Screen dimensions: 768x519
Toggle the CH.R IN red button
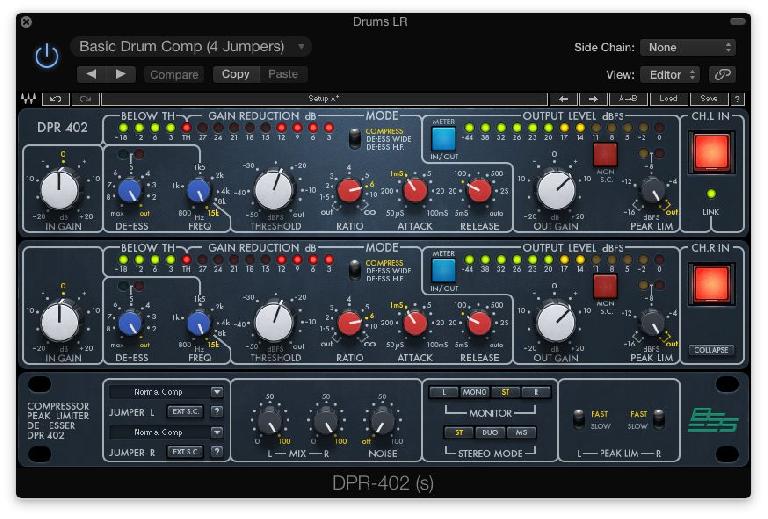(x=712, y=283)
